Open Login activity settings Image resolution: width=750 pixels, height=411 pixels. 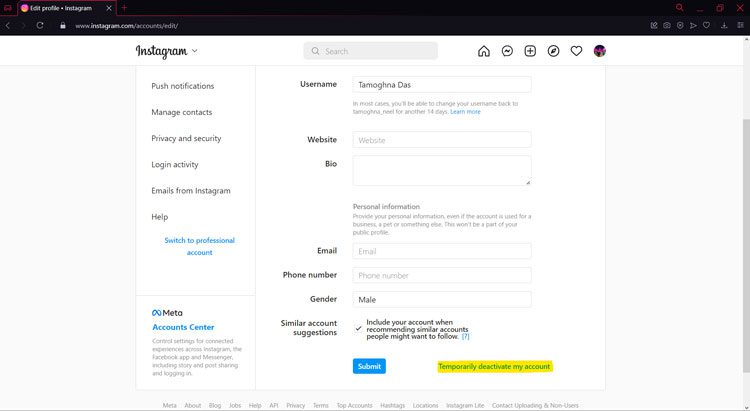[175, 165]
